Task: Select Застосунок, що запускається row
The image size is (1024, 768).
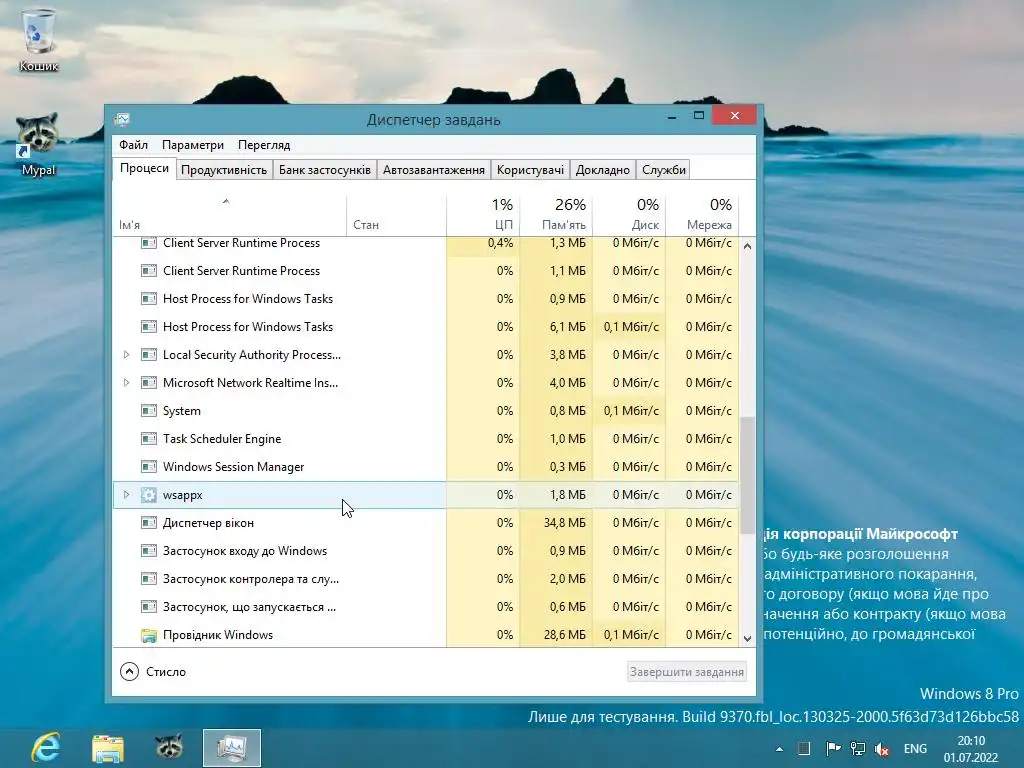Action: coord(426,607)
